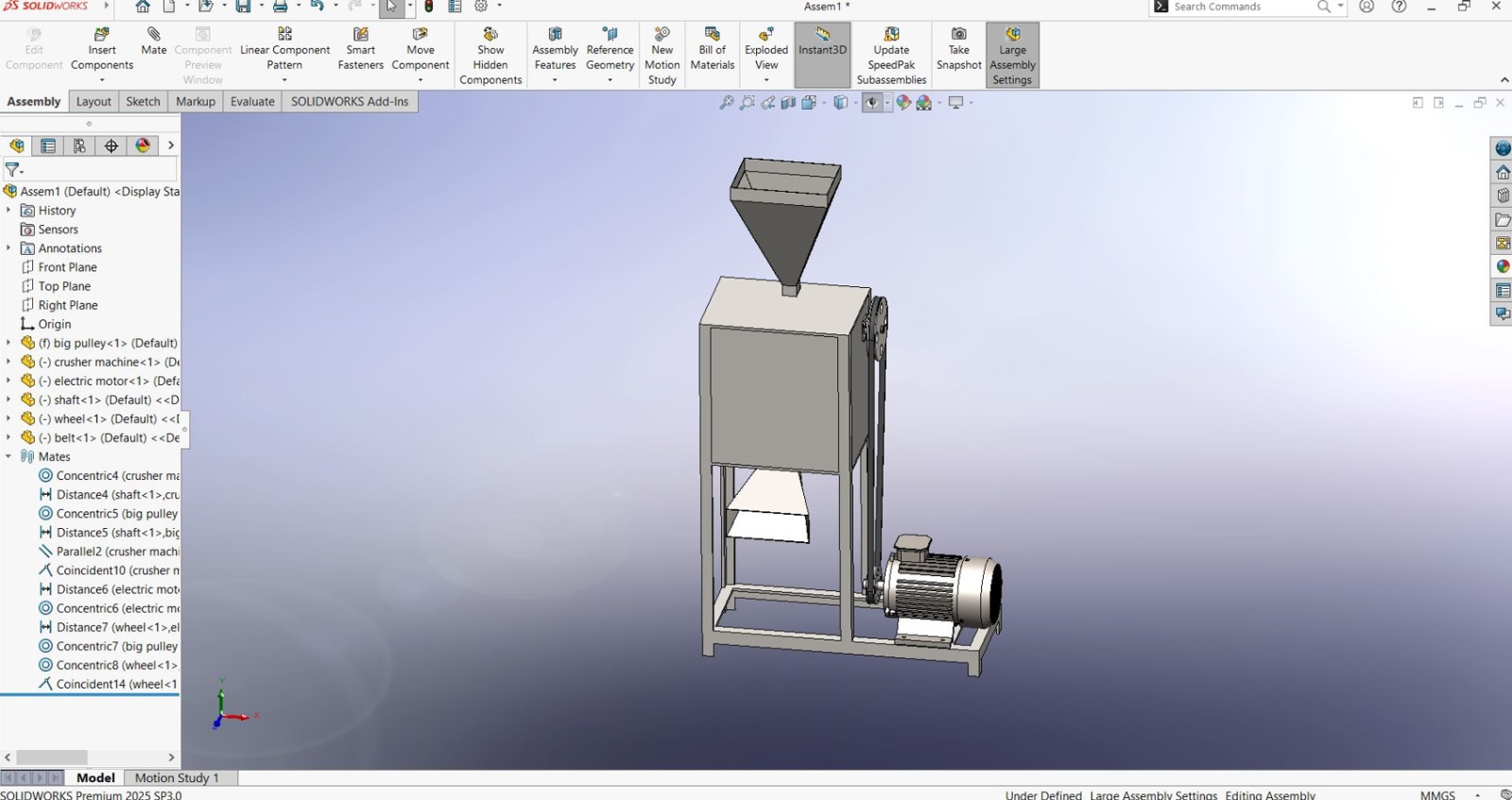Screen dimensions: 1512x800
Task: Click Zoom to Fit icon
Action: (726, 102)
